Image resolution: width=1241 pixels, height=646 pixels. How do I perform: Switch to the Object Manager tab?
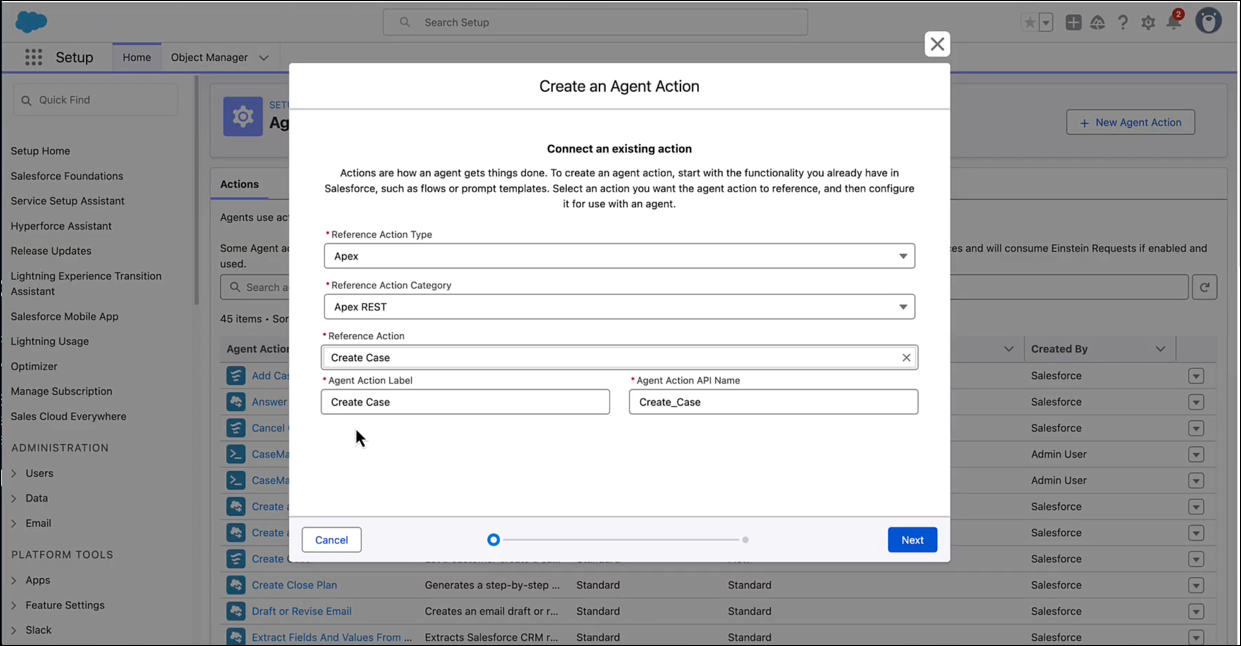tap(209, 58)
